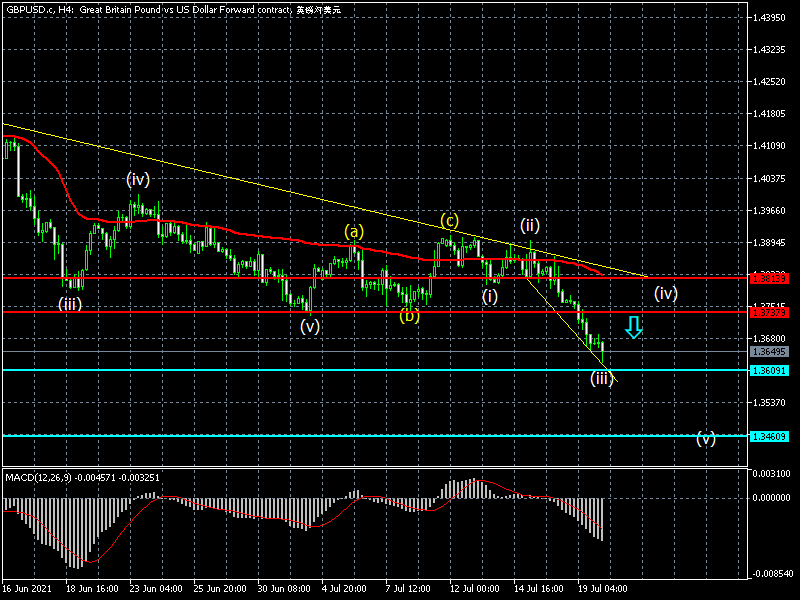
Task: Click the cyan down arrow marker
Action: [633, 326]
